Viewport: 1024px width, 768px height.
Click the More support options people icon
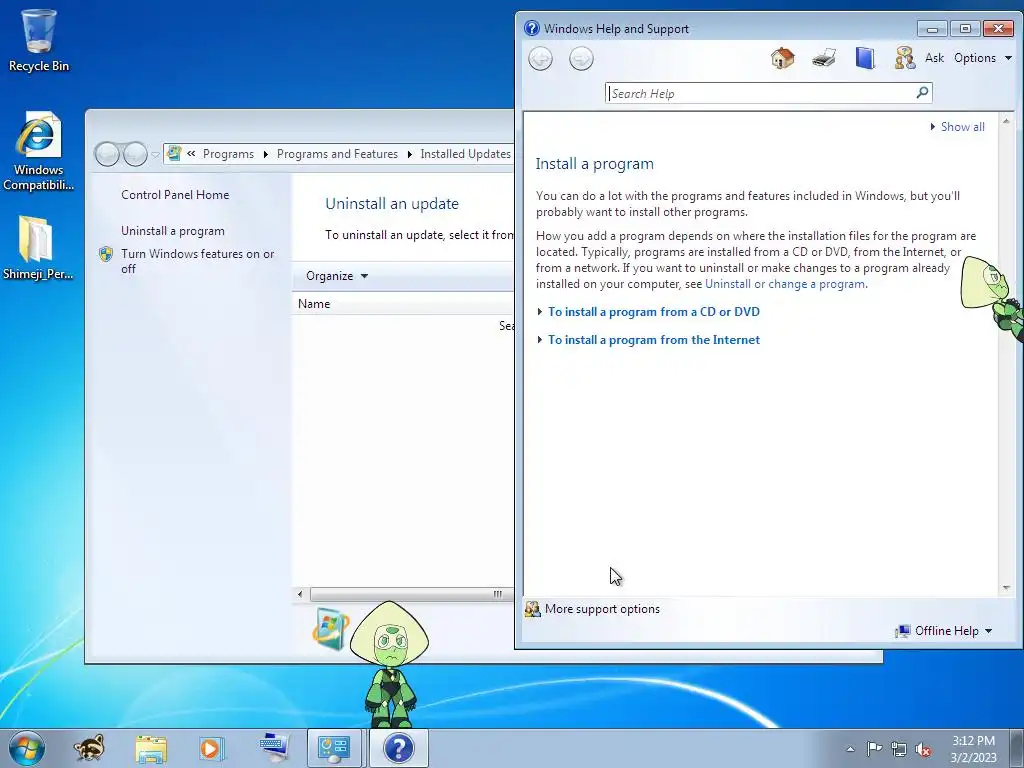533,609
